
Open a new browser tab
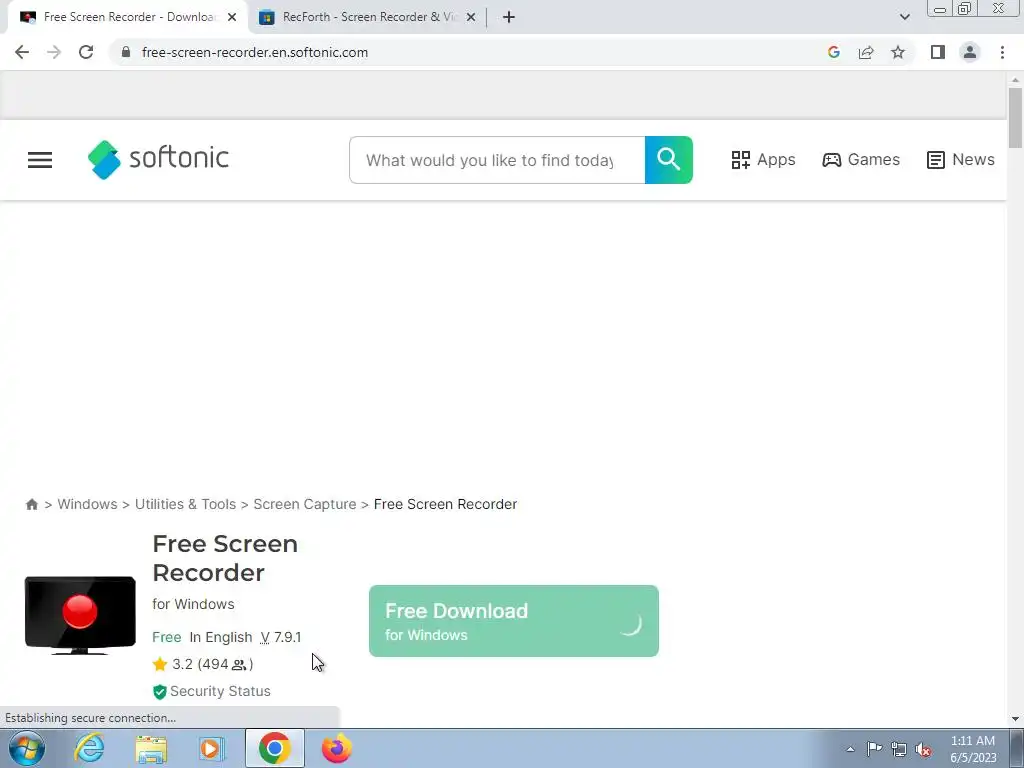[509, 17]
